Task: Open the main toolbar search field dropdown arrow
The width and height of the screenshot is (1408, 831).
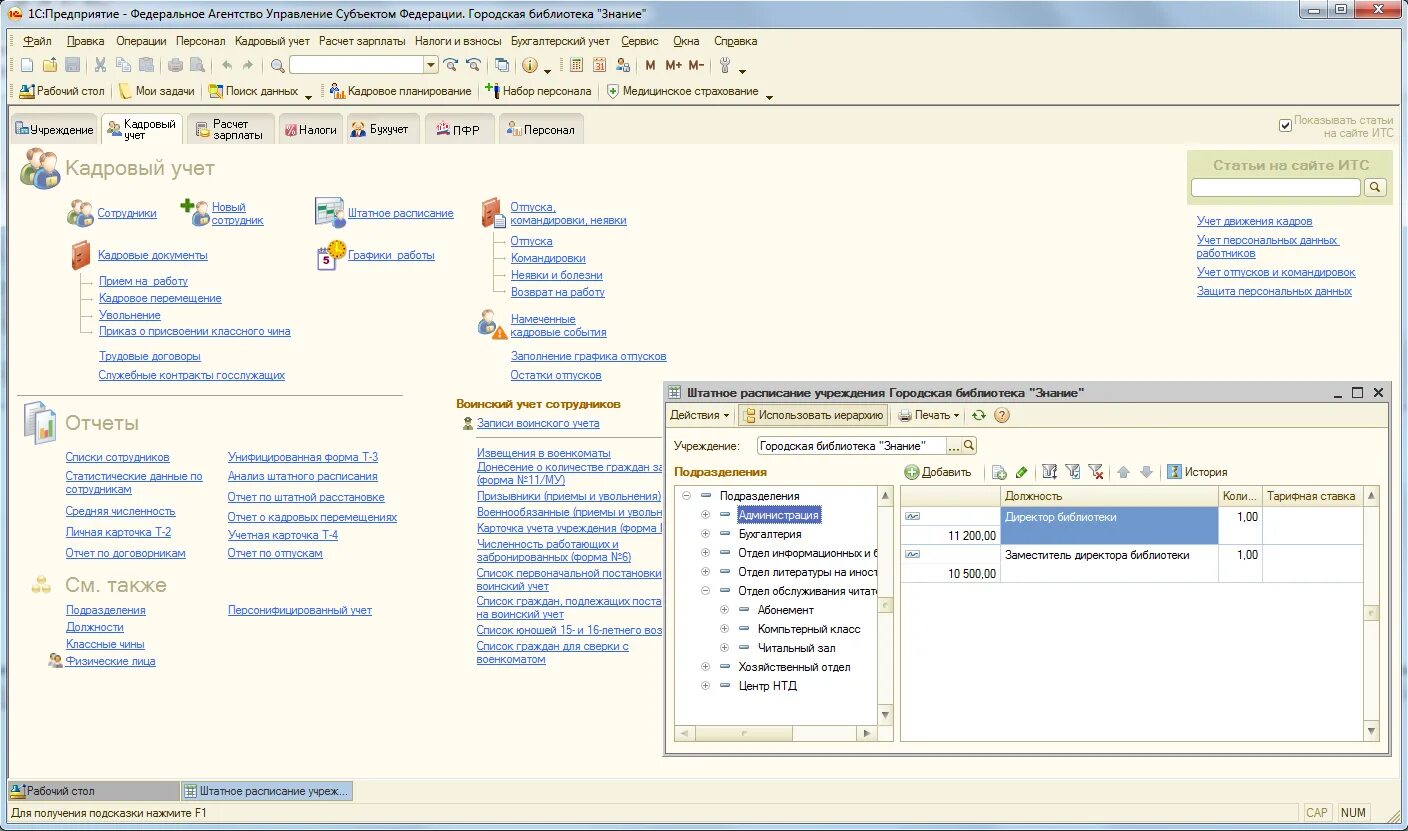Action: 431,65
